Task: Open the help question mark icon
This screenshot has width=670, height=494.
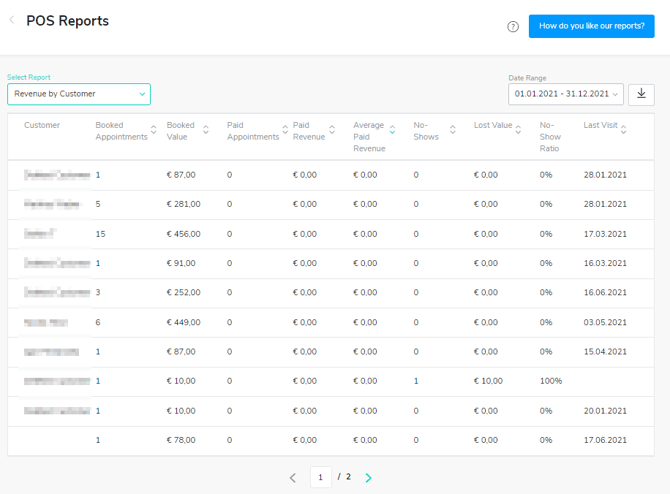Action: (513, 27)
